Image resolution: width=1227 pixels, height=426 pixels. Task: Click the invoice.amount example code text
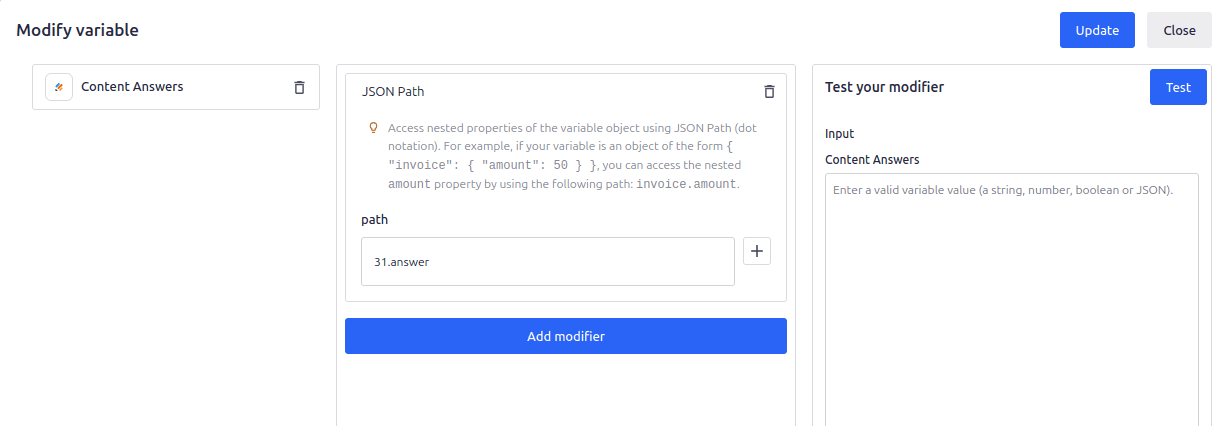pyautogui.click(x=686, y=184)
